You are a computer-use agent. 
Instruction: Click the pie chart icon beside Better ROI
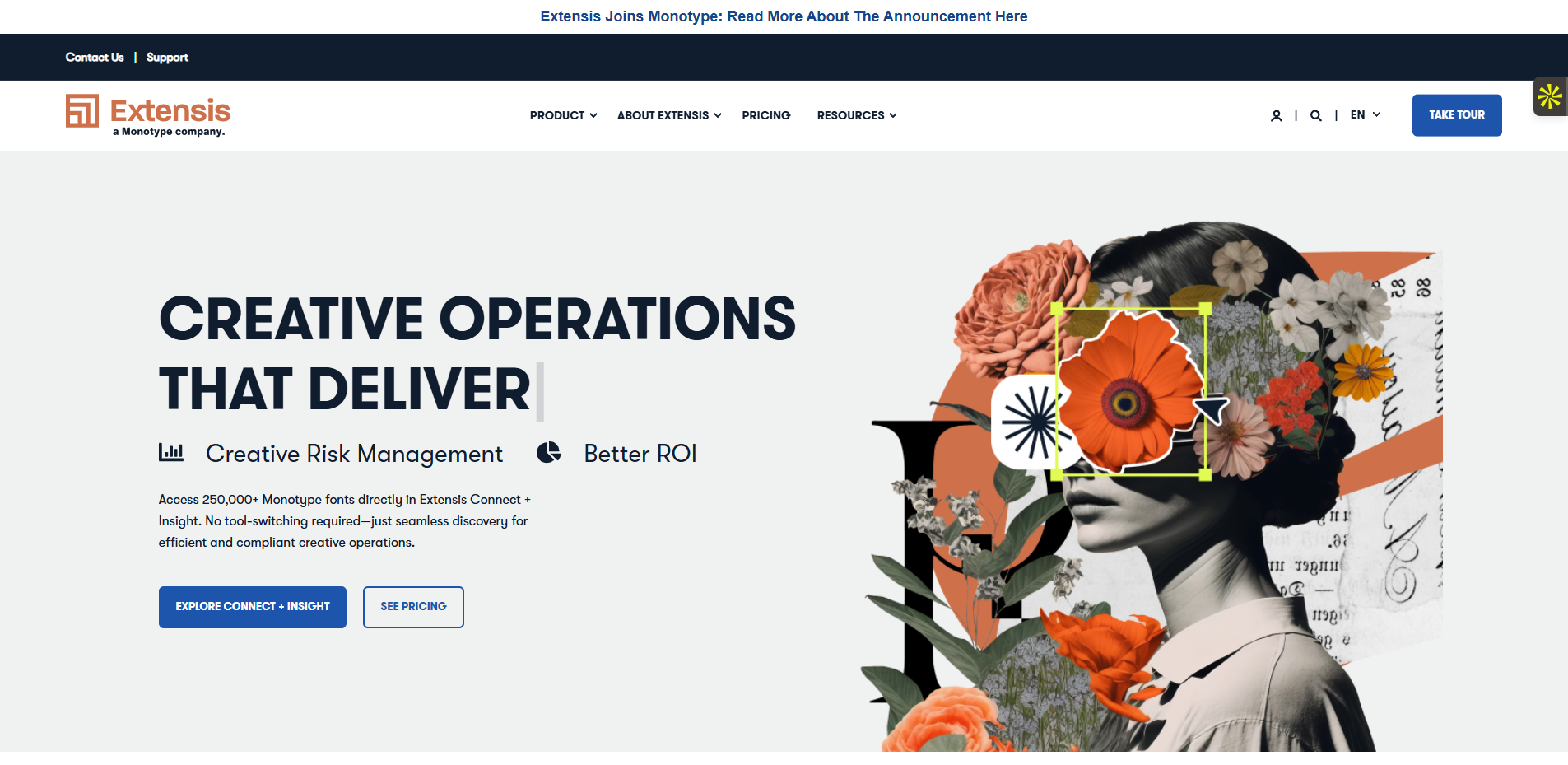click(x=549, y=452)
